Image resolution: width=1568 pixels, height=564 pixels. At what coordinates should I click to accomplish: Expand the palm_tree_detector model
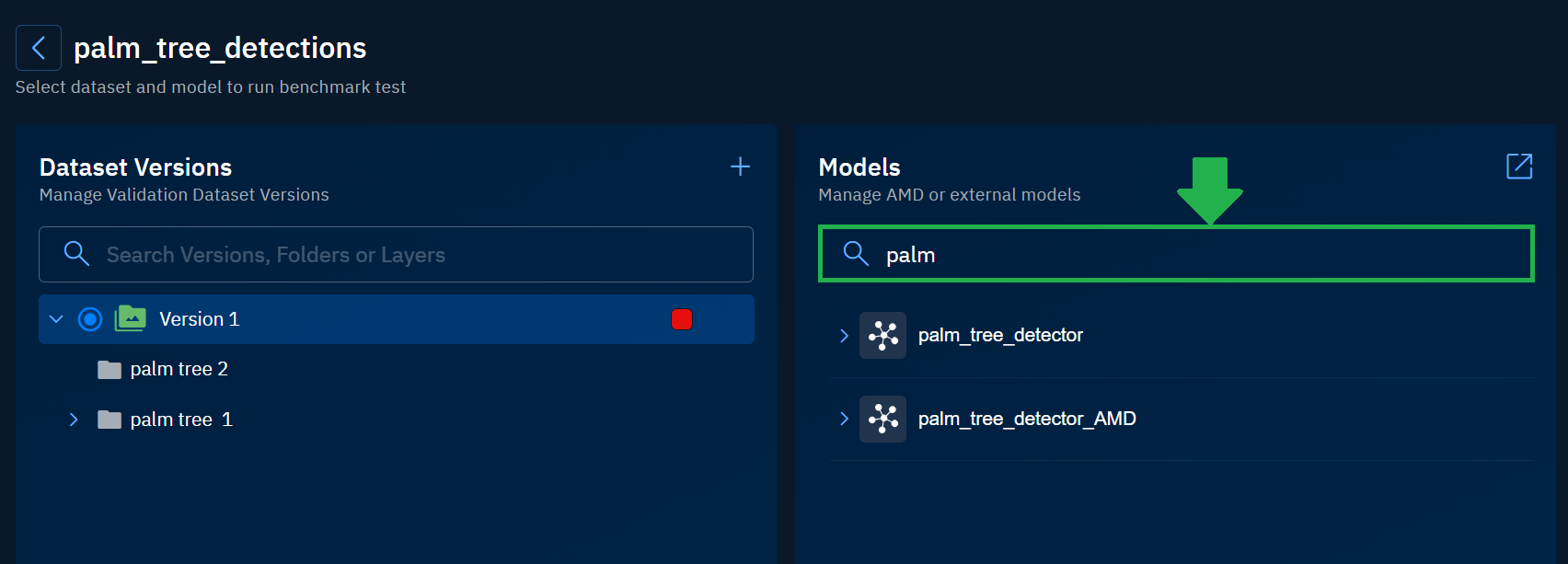click(x=844, y=336)
